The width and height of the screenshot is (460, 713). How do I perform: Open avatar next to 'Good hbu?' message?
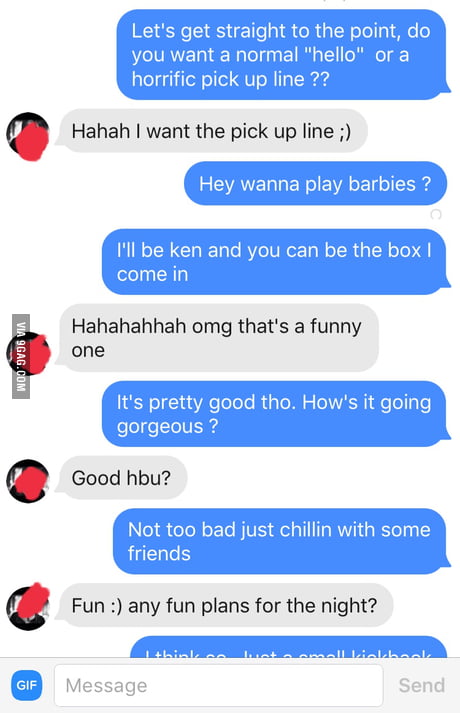point(28,481)
